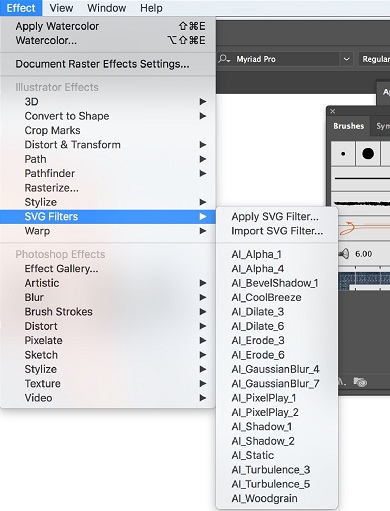Open the View menu

coord(61,8)
